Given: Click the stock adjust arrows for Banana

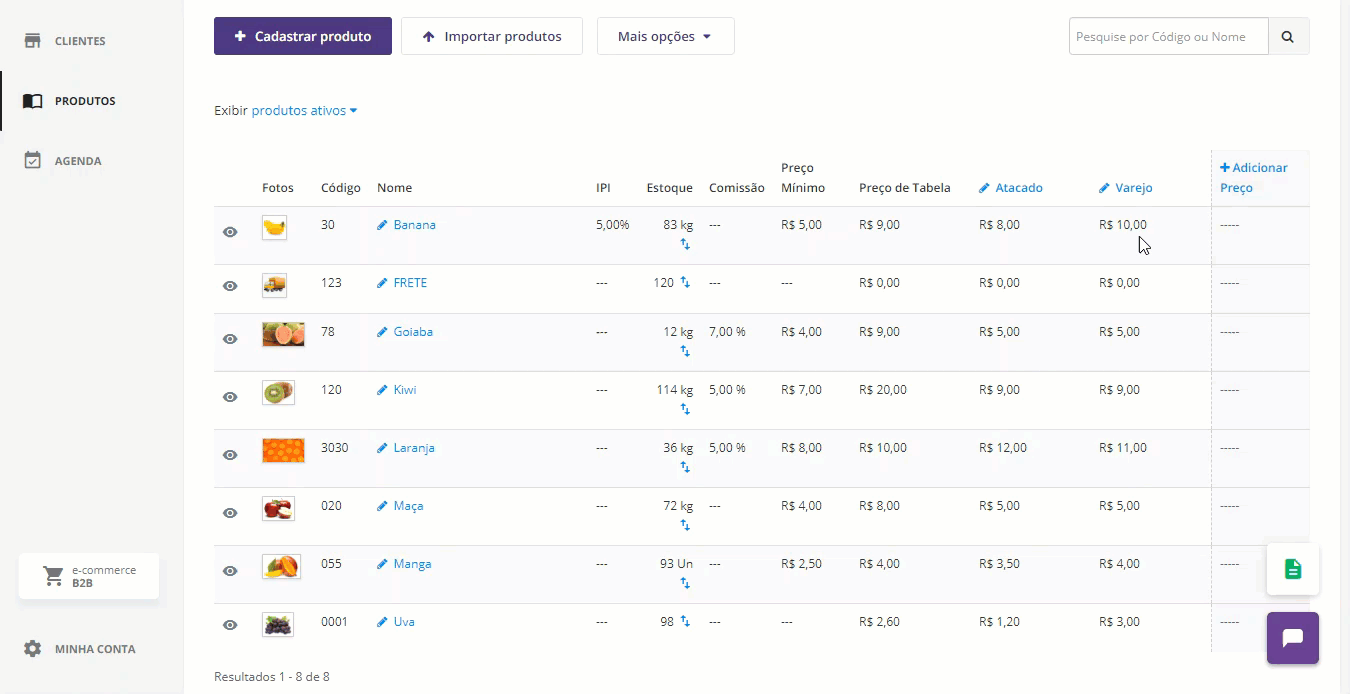Looking at the screenshot, I should click(685, 244).
